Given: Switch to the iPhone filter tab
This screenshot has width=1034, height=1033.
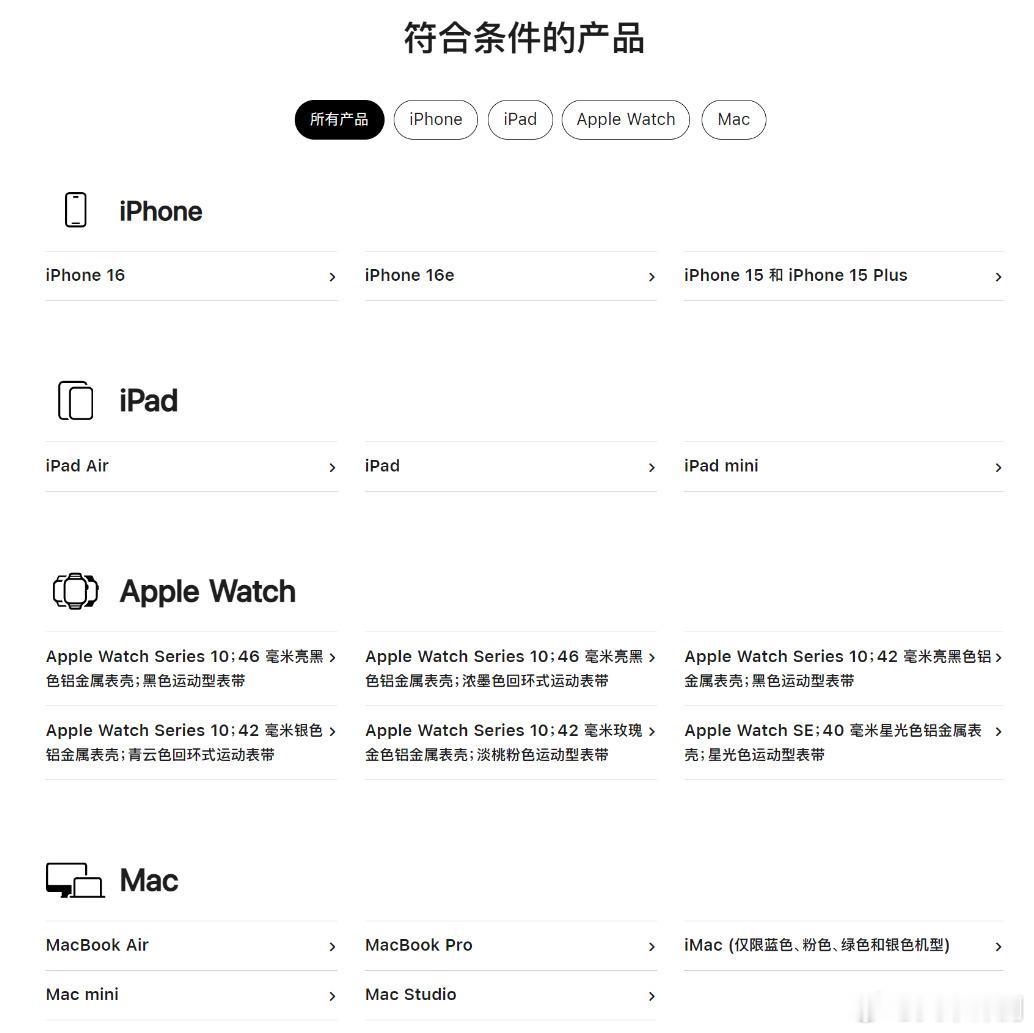Looking at the screenshot, I should point(435,119).
